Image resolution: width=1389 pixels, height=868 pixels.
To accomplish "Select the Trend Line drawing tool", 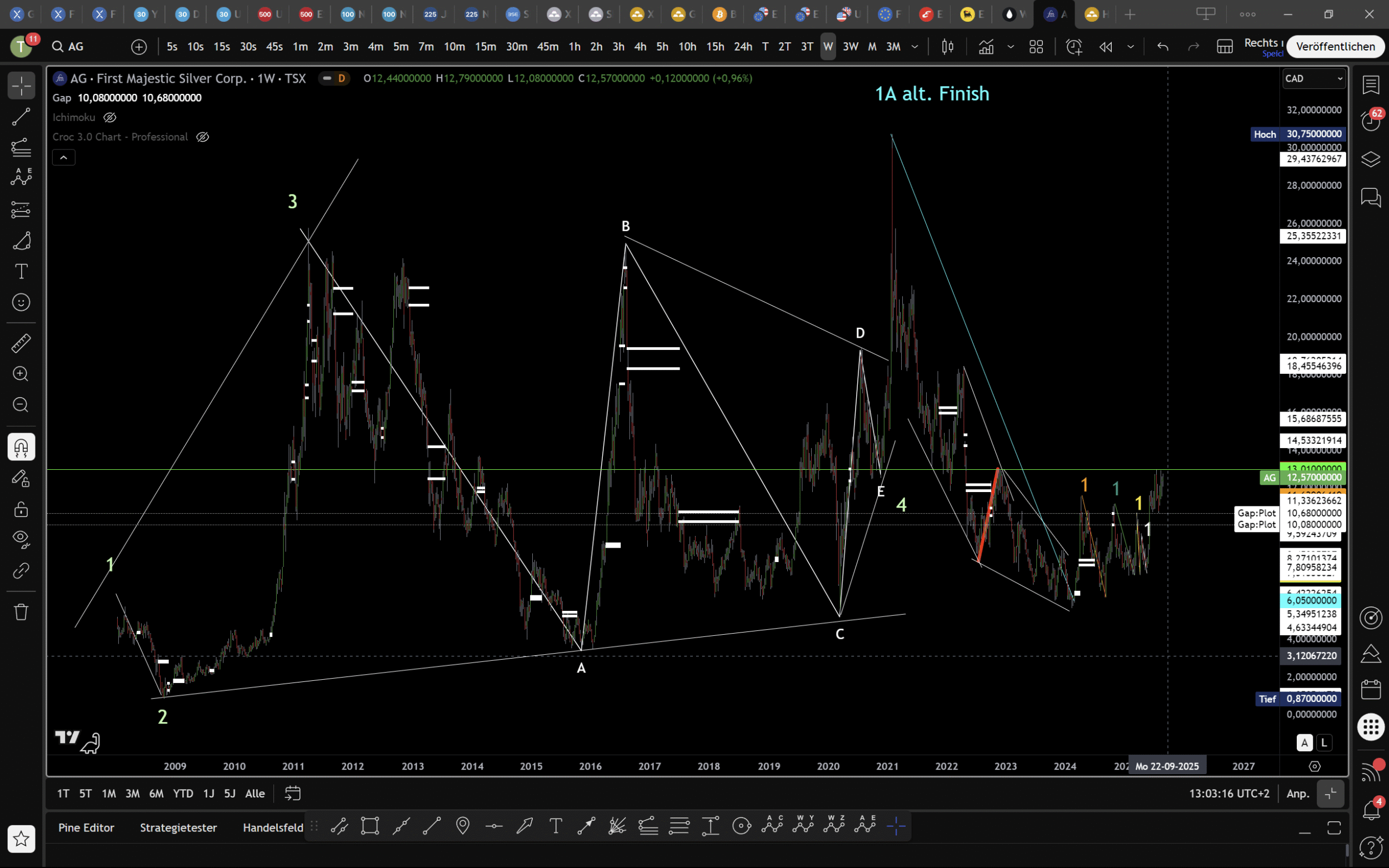I will [21, 117].
